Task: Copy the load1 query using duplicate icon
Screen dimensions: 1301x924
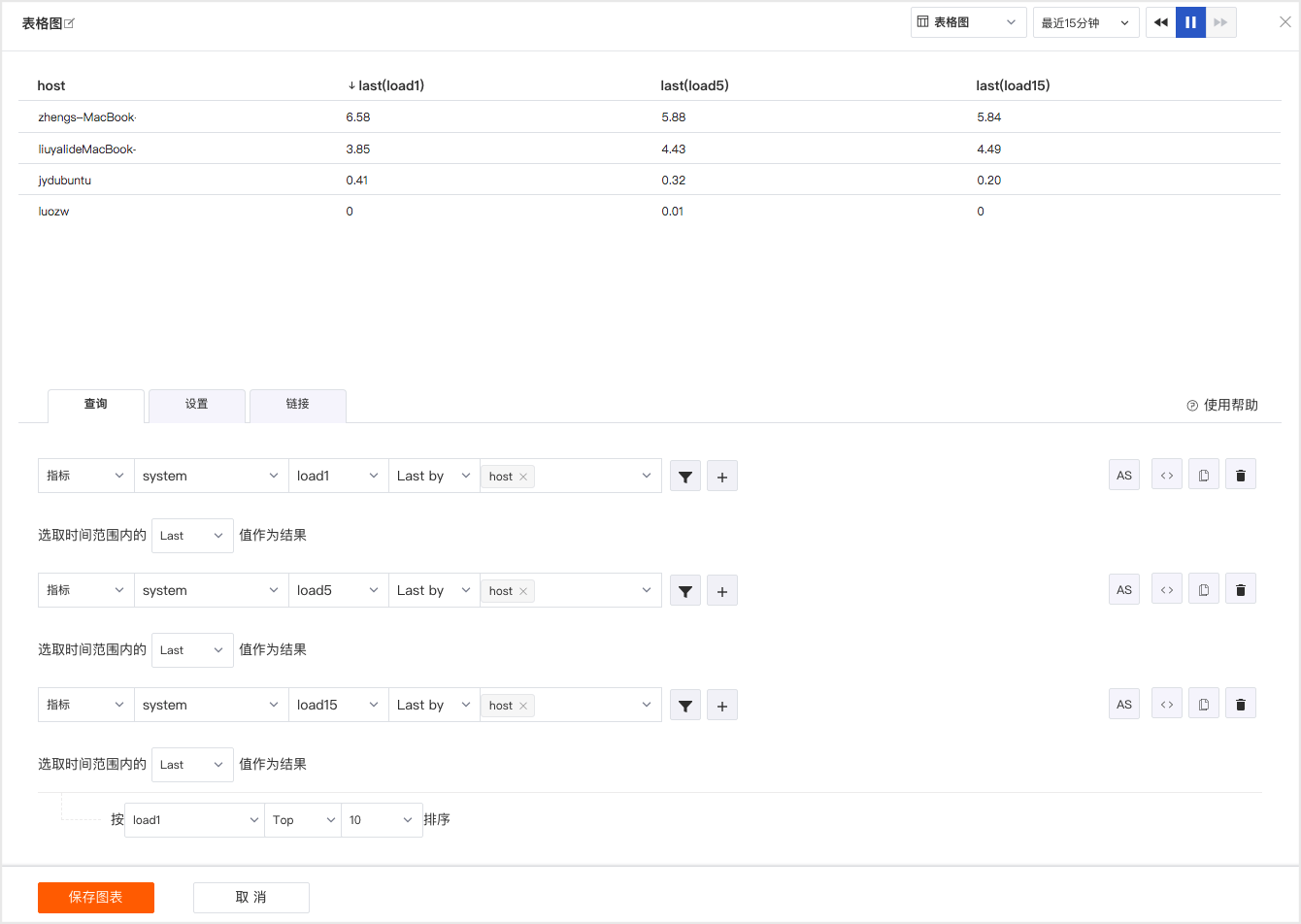Action: tap(1204, 475)
